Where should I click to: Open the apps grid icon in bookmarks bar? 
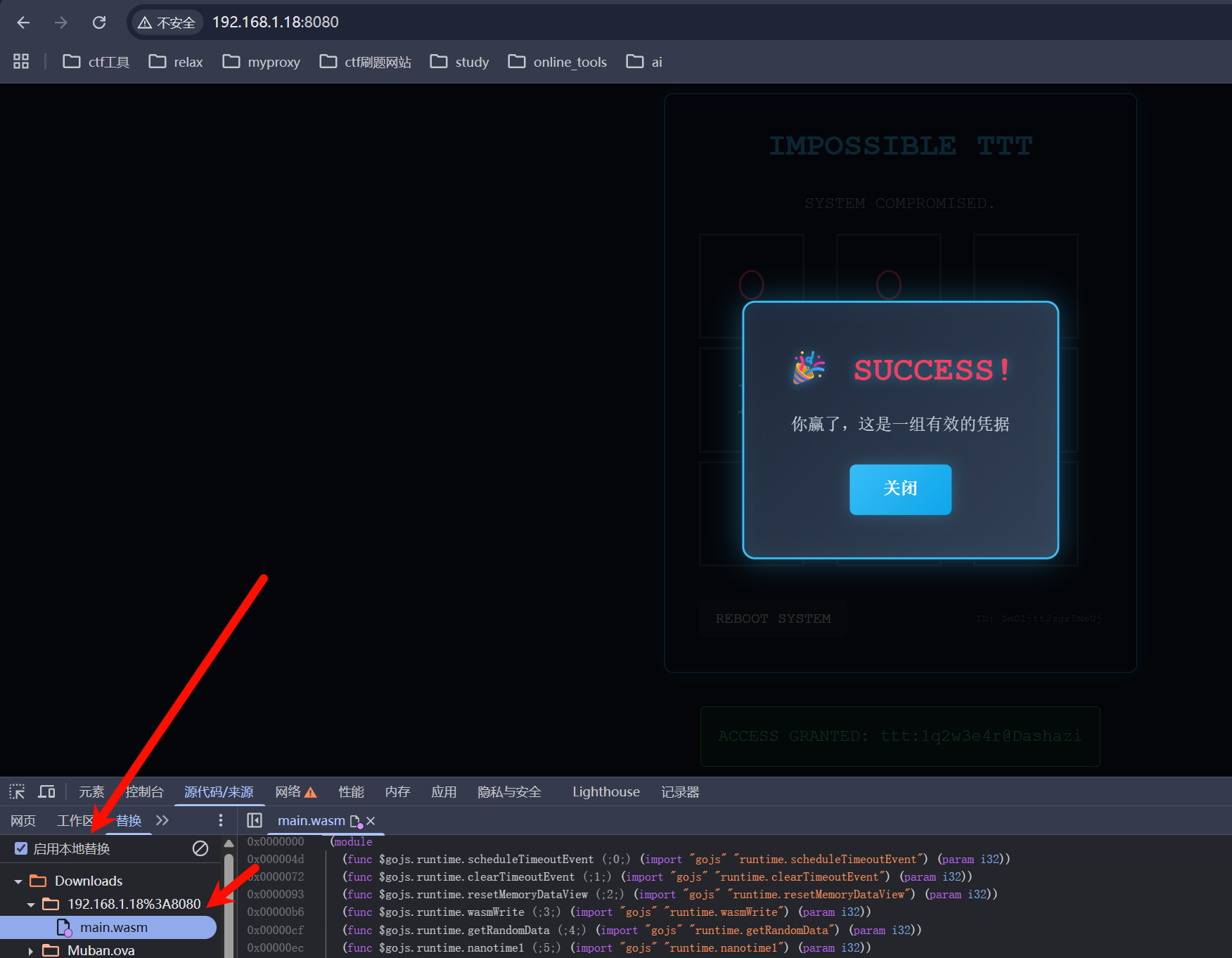[x=21, y=62]
